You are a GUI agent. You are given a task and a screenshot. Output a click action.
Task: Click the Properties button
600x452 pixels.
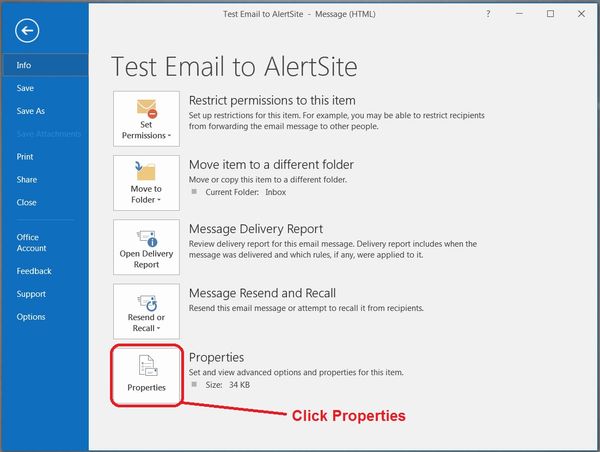click(147, 375)
